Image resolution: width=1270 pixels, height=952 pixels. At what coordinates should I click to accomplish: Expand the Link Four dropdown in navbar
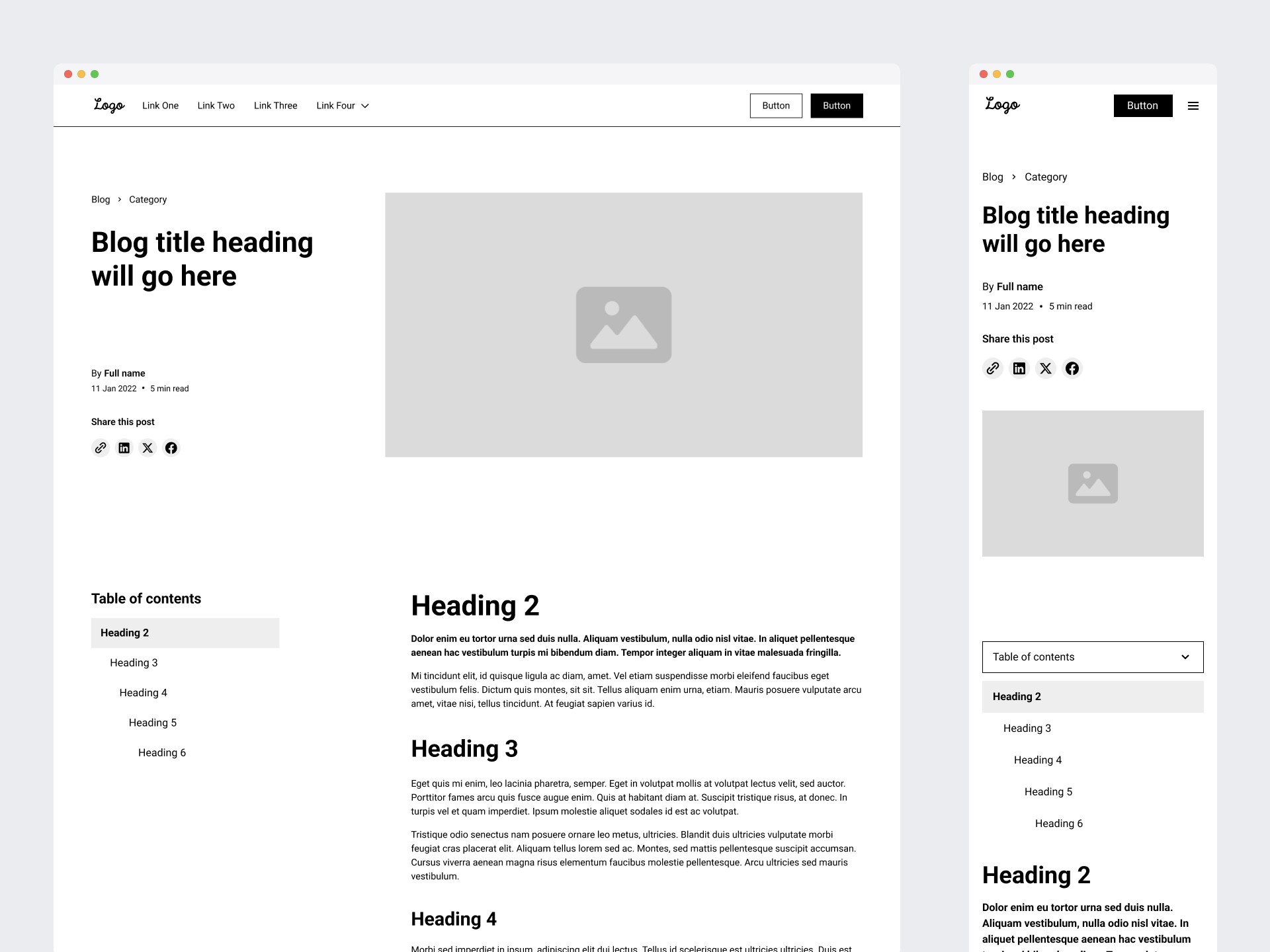click(343, 106)
